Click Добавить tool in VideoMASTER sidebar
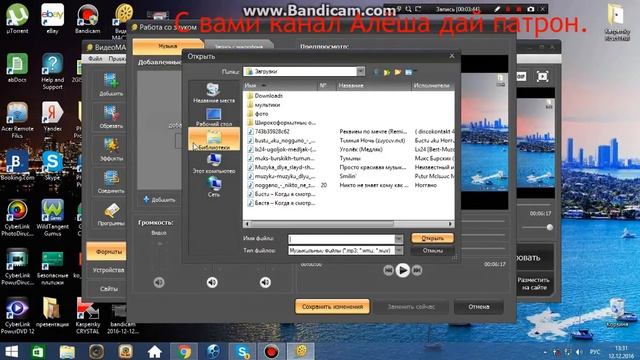This screenshot has height=360, width=640. pyautogui.click(x=111, y=84)
